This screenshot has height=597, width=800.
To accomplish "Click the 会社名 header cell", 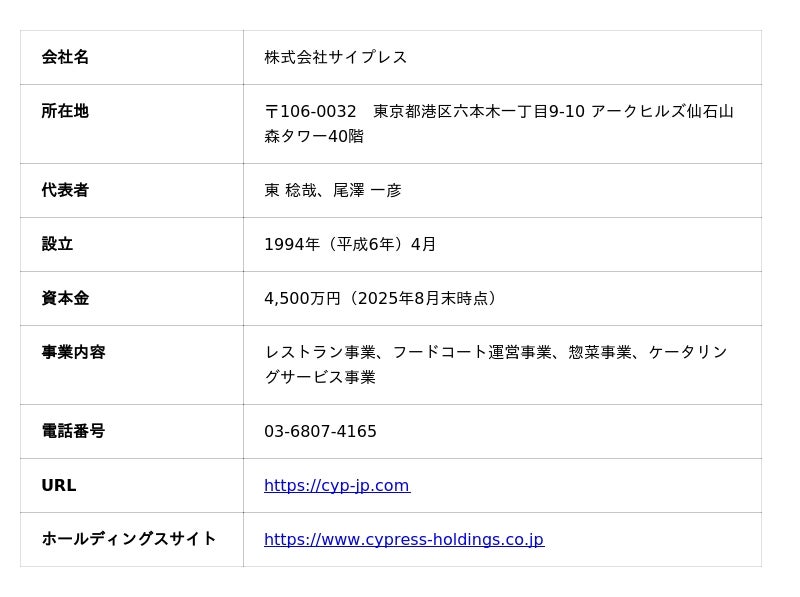I will (132, 57).
